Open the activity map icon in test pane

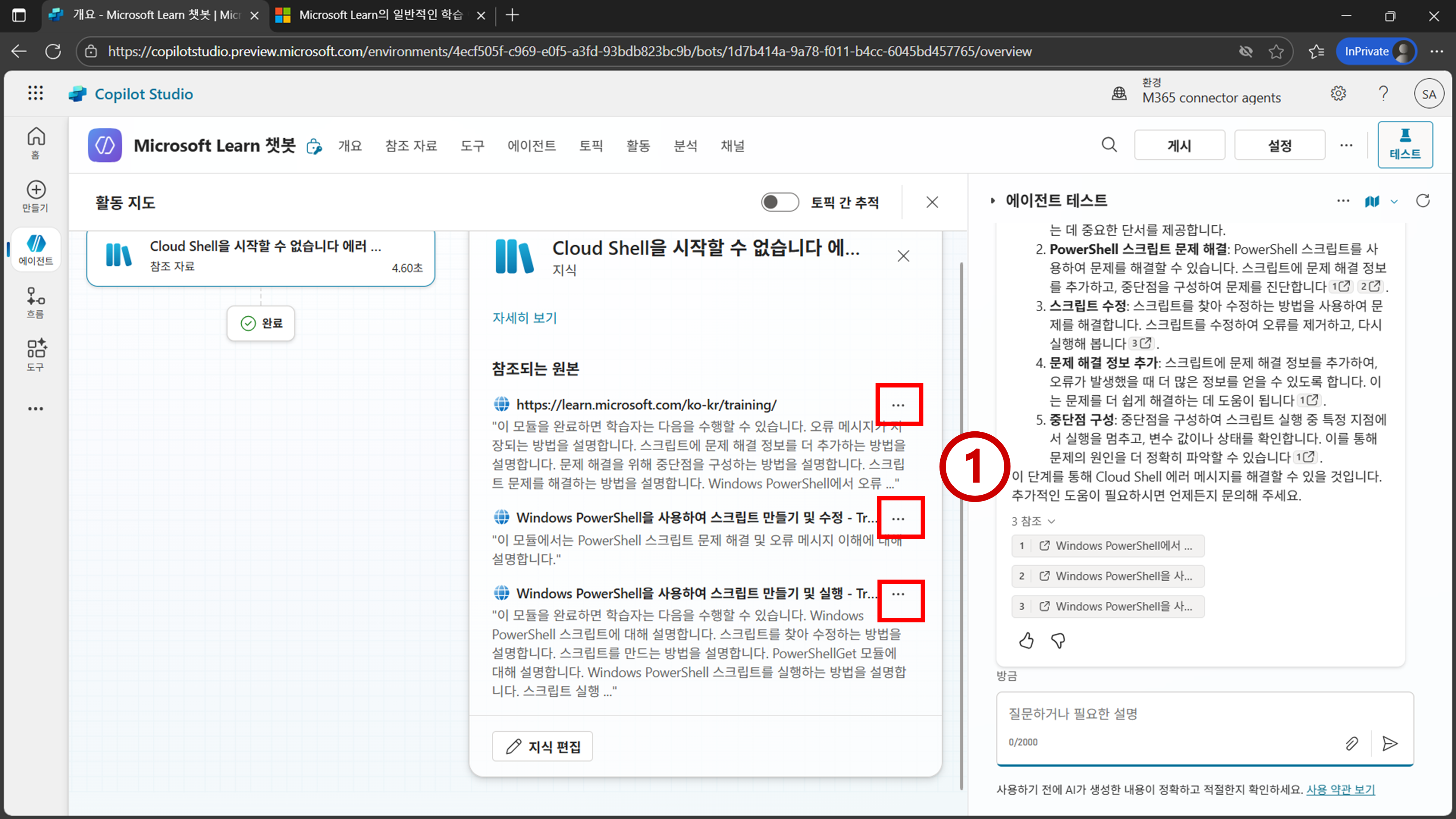1372,201
